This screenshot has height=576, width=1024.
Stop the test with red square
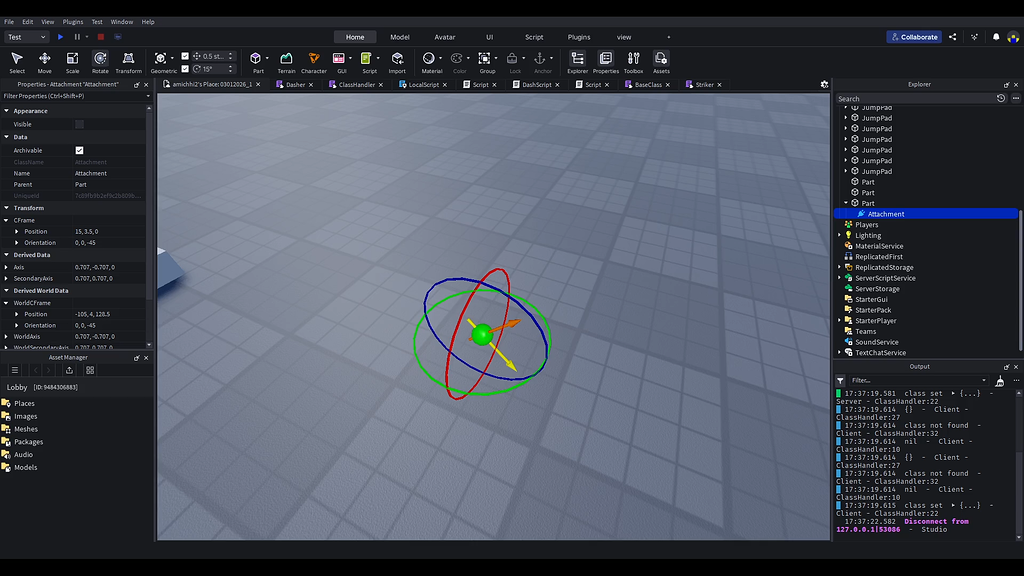101,37
